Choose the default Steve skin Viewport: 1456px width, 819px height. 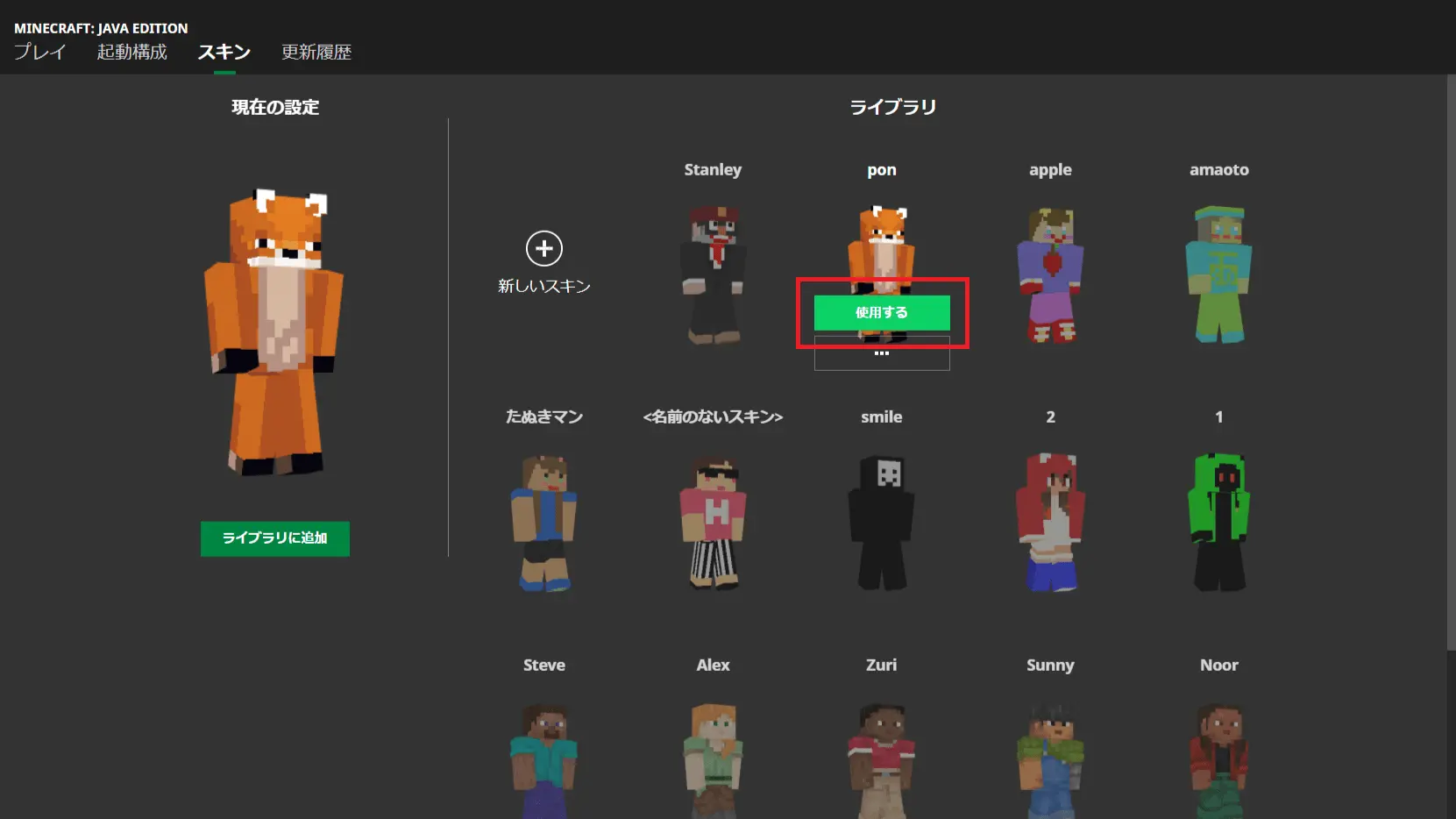tap(543, 758)
